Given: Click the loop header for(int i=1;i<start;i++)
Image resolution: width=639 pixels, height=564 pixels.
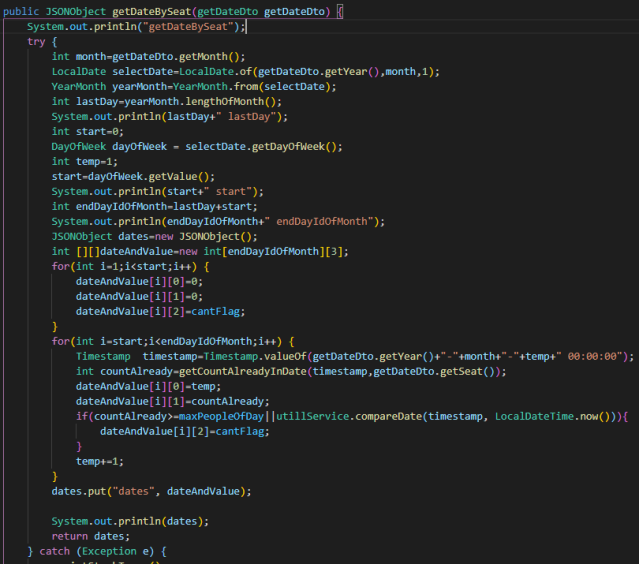Looking at the screenshot, I should pyautogui.click(x=124, y=267).
